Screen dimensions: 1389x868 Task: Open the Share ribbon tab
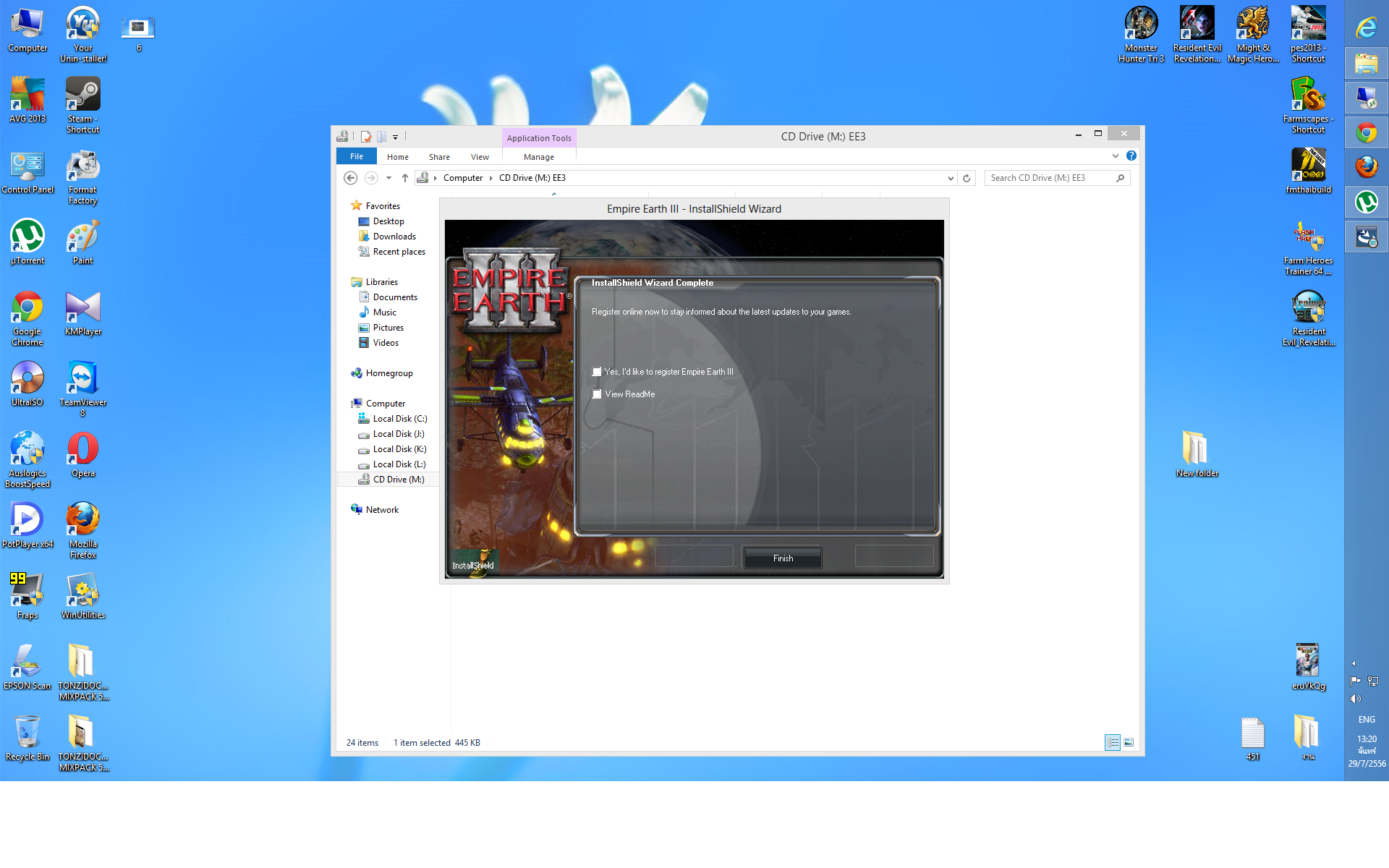point(439,157)
